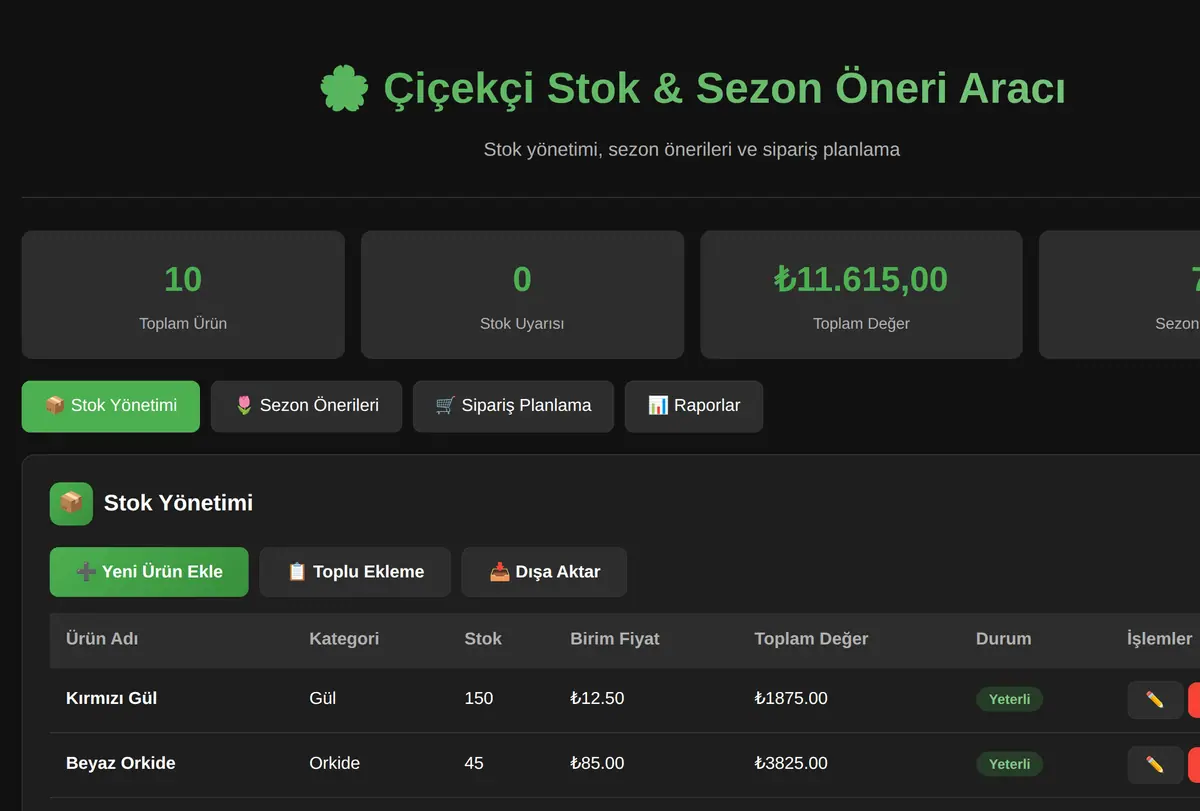Viewport: 1200px width, 811px height.
Task: Click the red delete button in Kırmızı Gül row
Action: (1194, 700)
